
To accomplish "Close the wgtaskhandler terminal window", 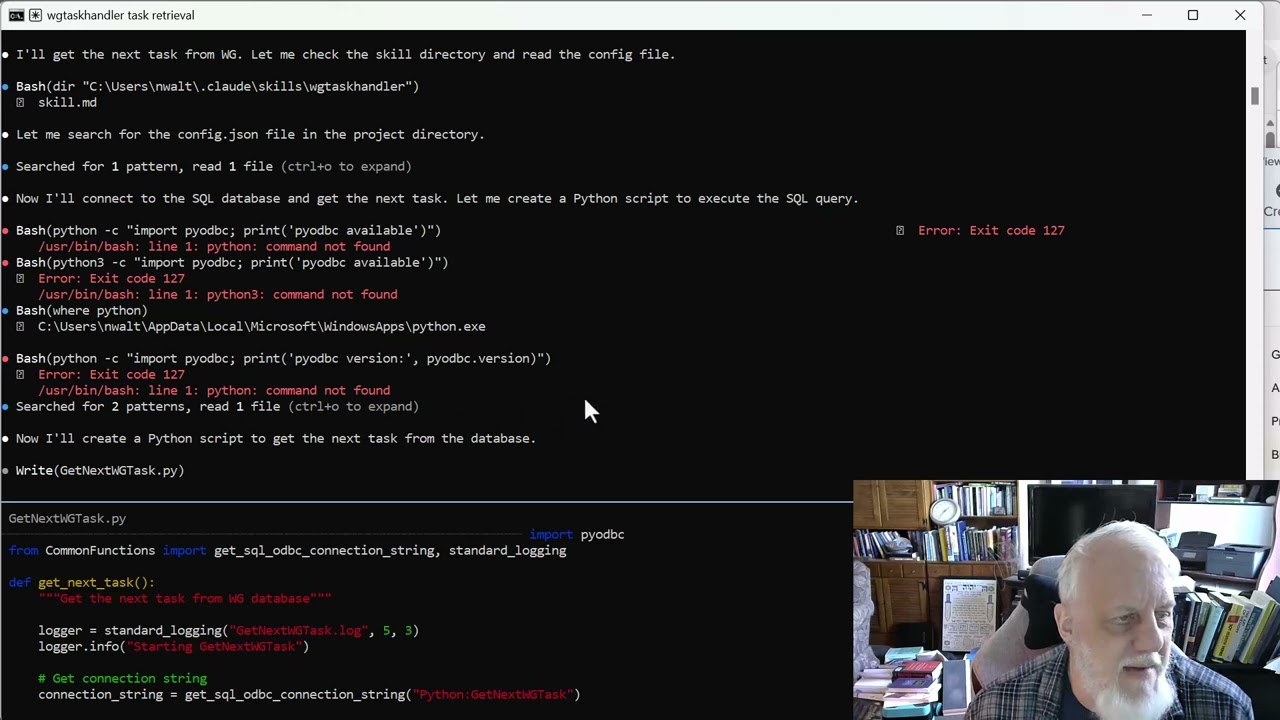I will click(x=1240, y=15).
